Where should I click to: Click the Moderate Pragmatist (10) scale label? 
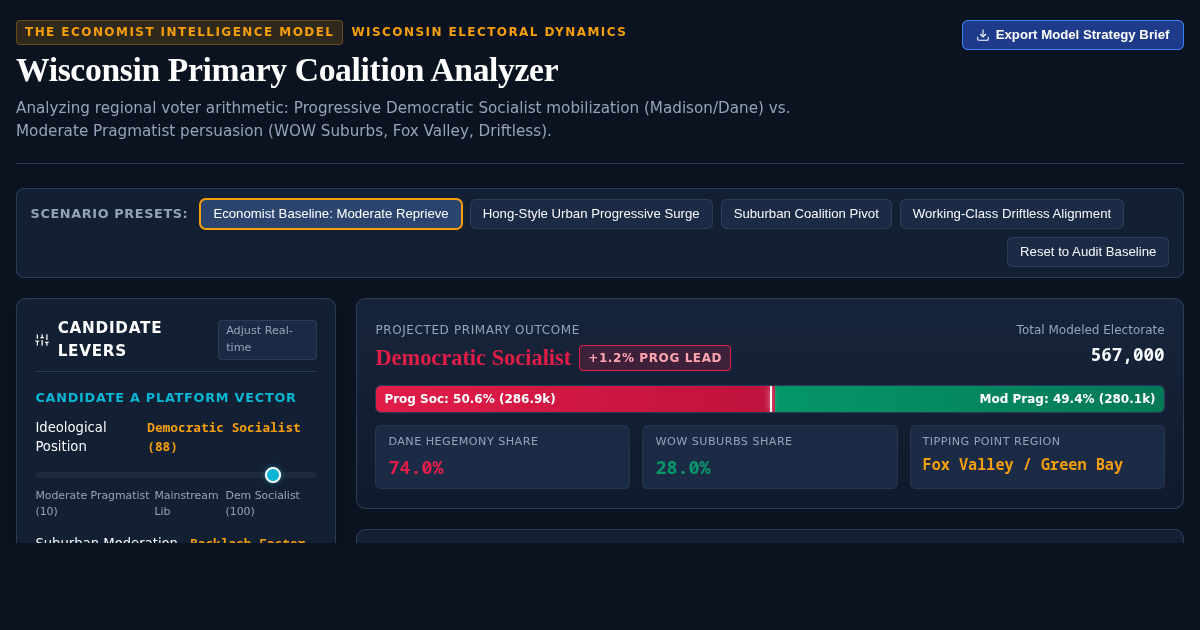[x=92, y=503]
